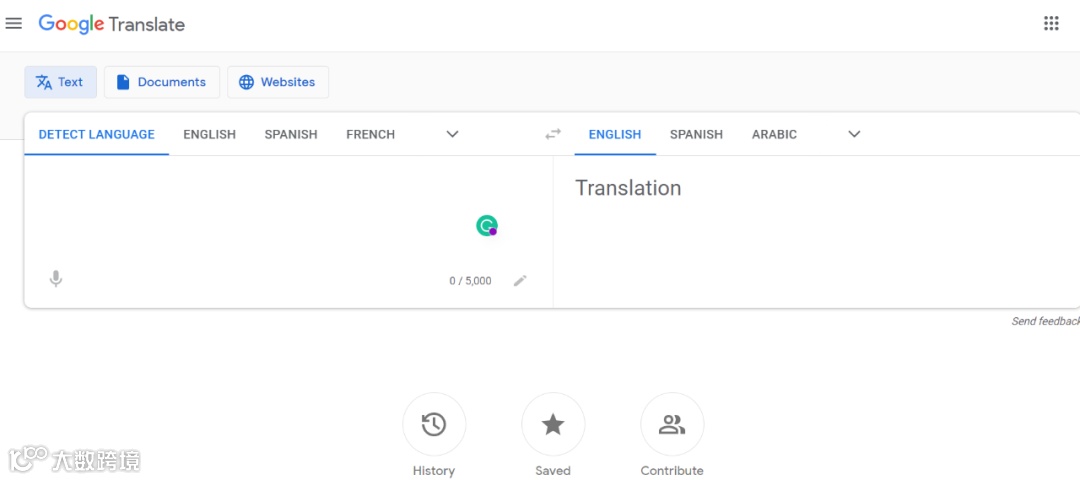1080x480 pixels.
Task: Click the 0 / 5,000 character counter
Action: pos(470,281)
